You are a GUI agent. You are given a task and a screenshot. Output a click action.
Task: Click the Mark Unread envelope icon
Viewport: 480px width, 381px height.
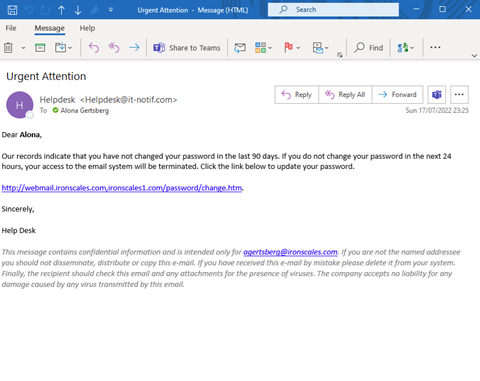click(x=240, y=48)
